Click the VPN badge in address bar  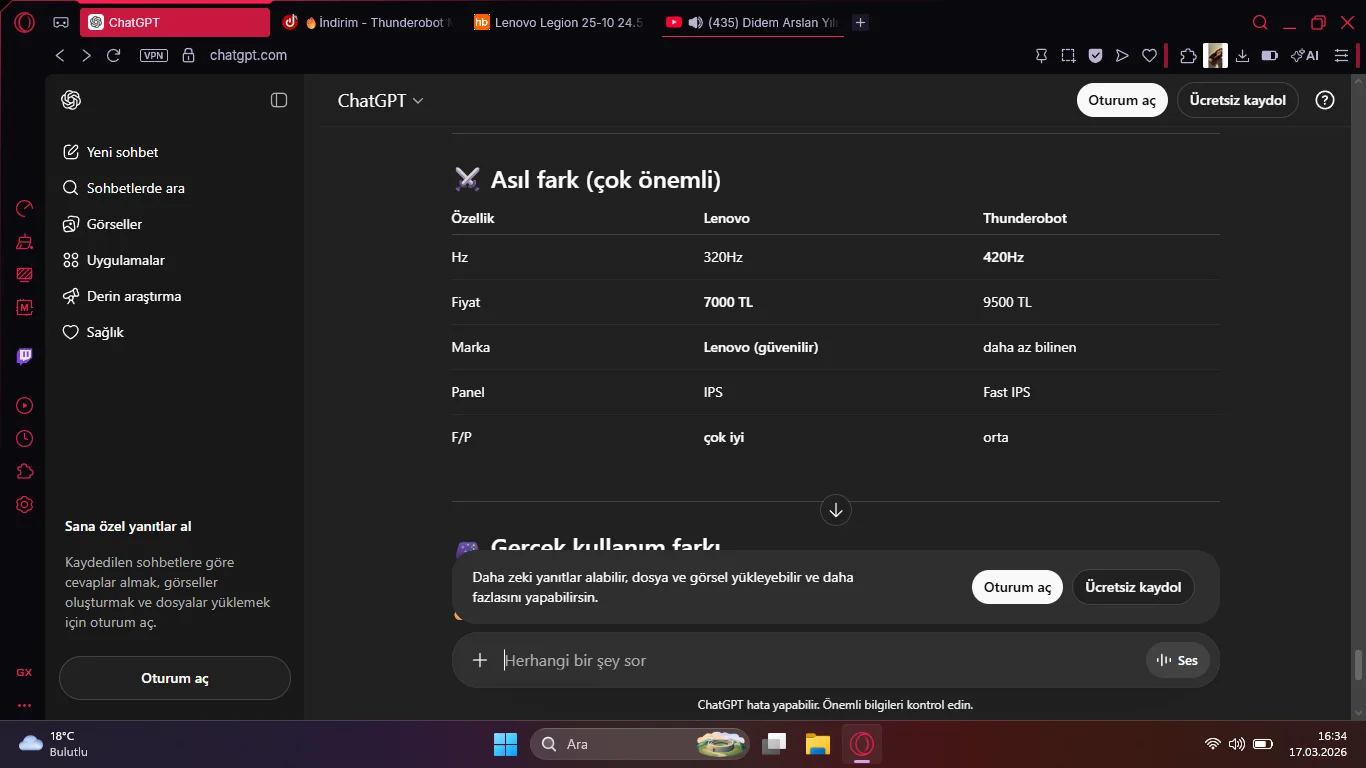154,56
